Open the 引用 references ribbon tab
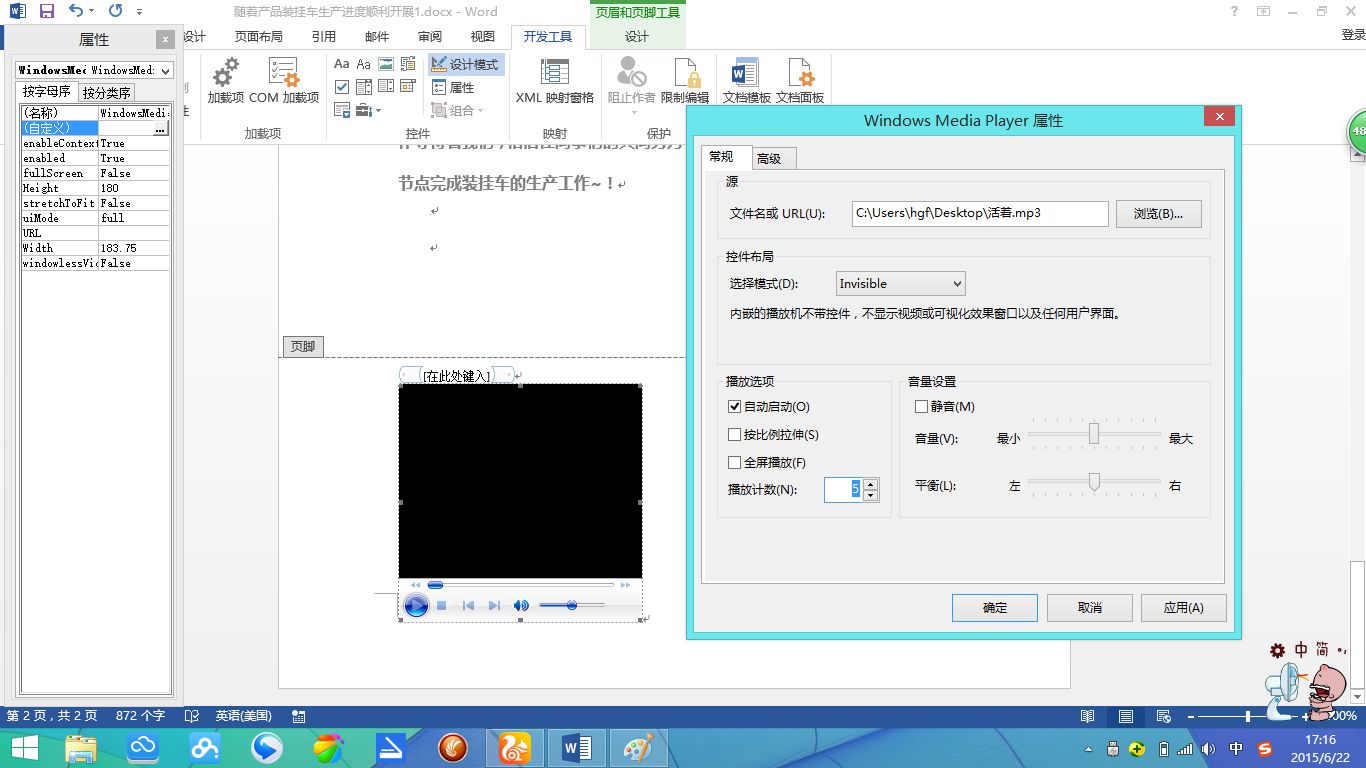 tap(324, 37)
